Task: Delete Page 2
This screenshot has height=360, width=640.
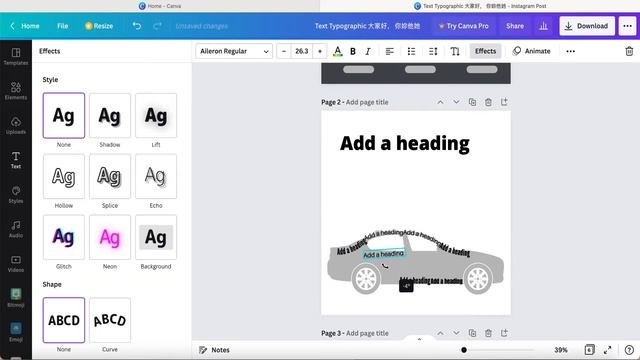Action: [488, 102]
